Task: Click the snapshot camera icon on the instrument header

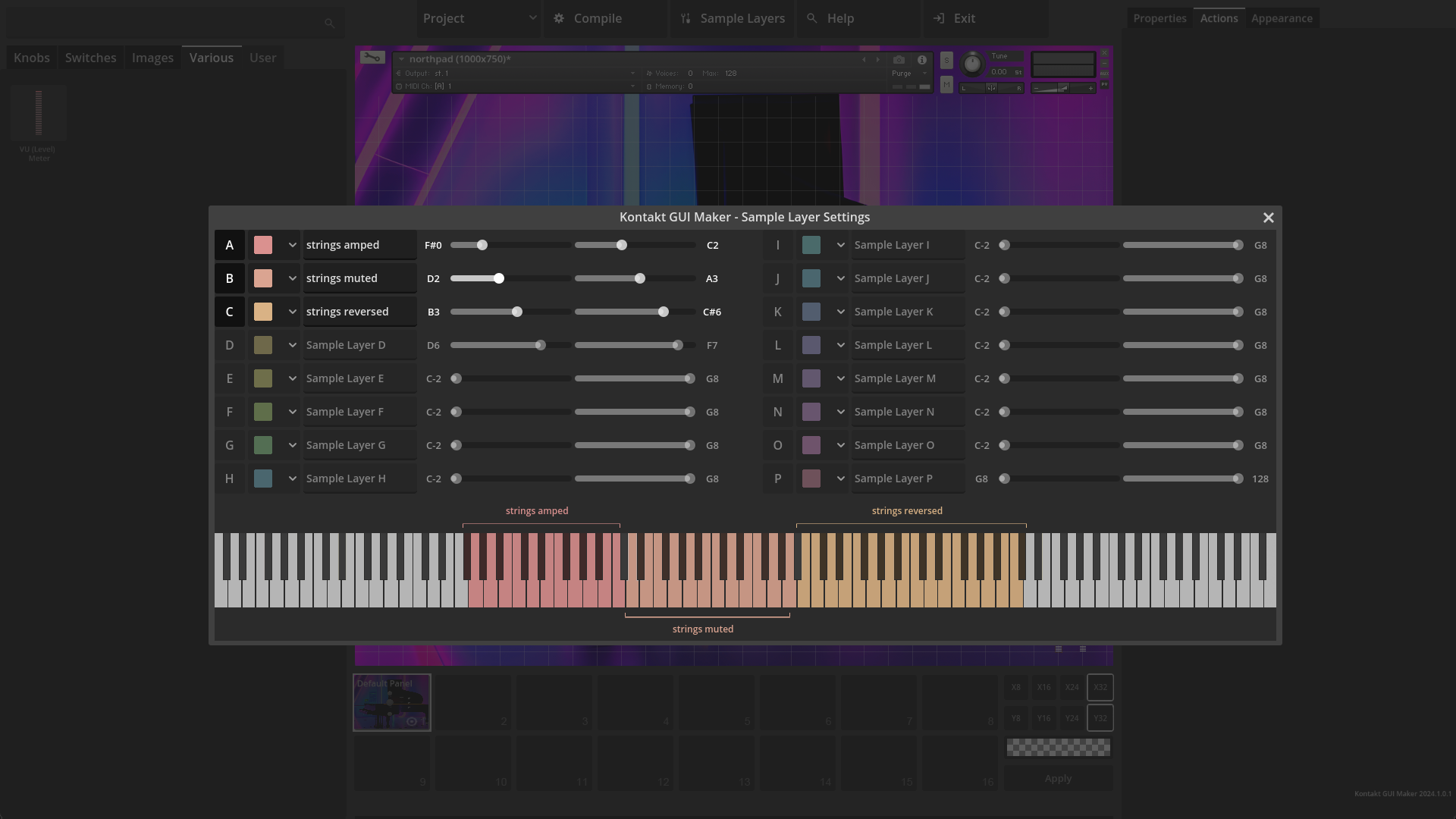Action: (899, 60)
